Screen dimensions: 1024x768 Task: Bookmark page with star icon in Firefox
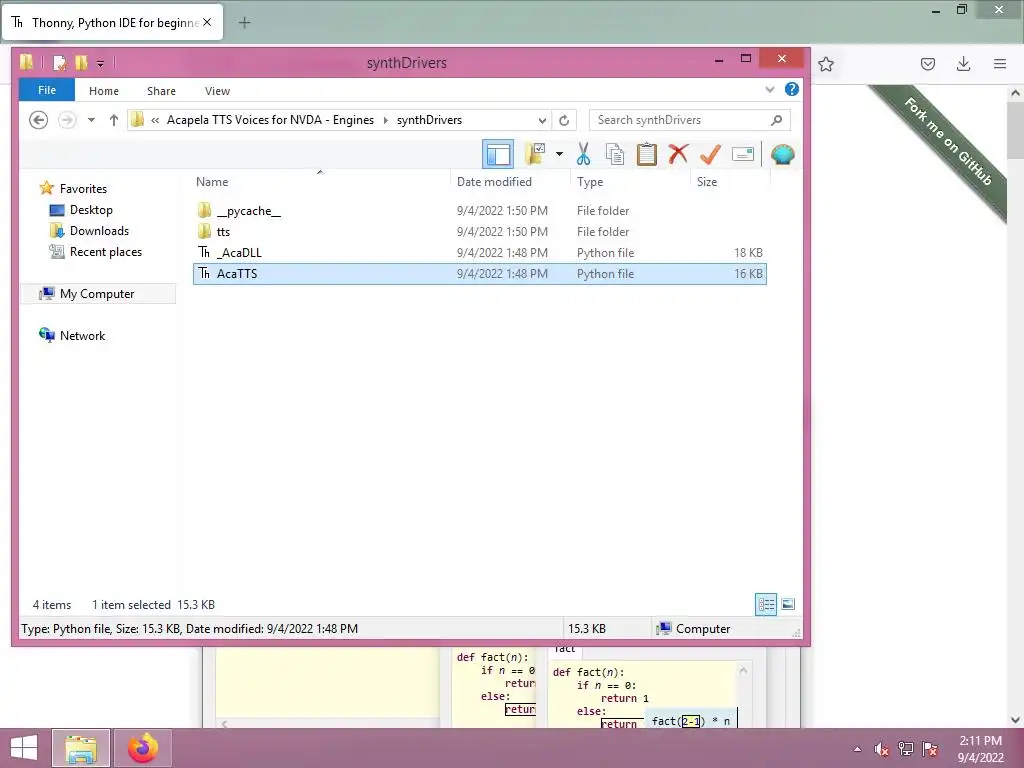coord(826,64)
